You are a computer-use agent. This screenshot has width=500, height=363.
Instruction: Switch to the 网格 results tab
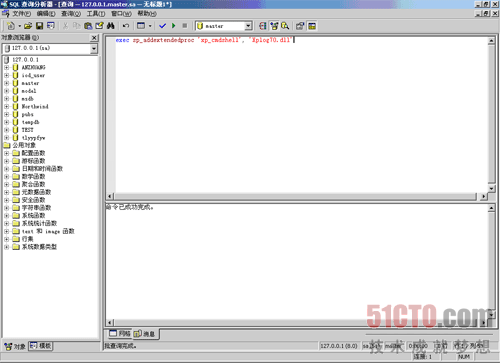point(120,333)
